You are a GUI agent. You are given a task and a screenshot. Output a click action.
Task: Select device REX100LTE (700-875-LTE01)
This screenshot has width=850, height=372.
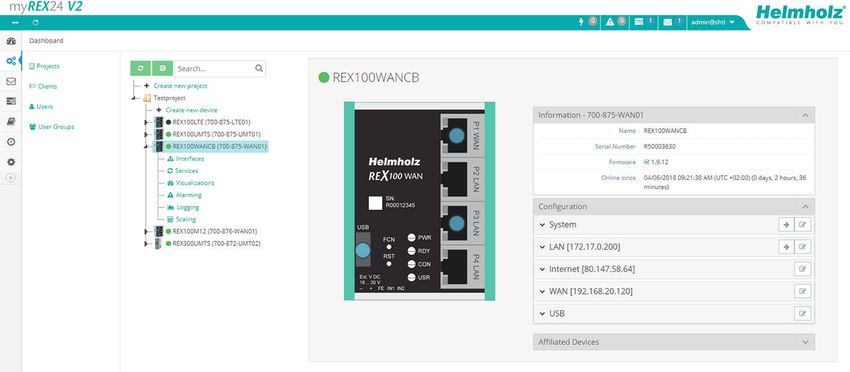211,123
